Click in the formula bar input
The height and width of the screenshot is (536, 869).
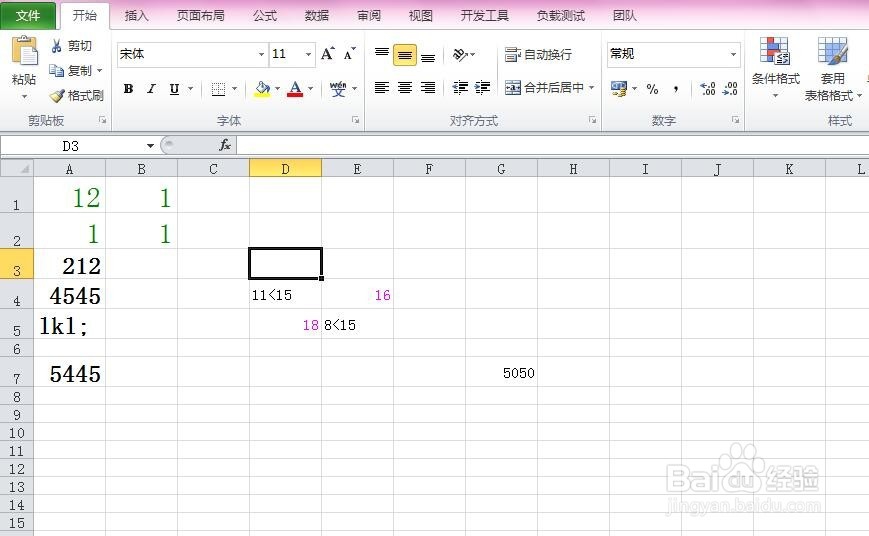click(x=552, y=146)
